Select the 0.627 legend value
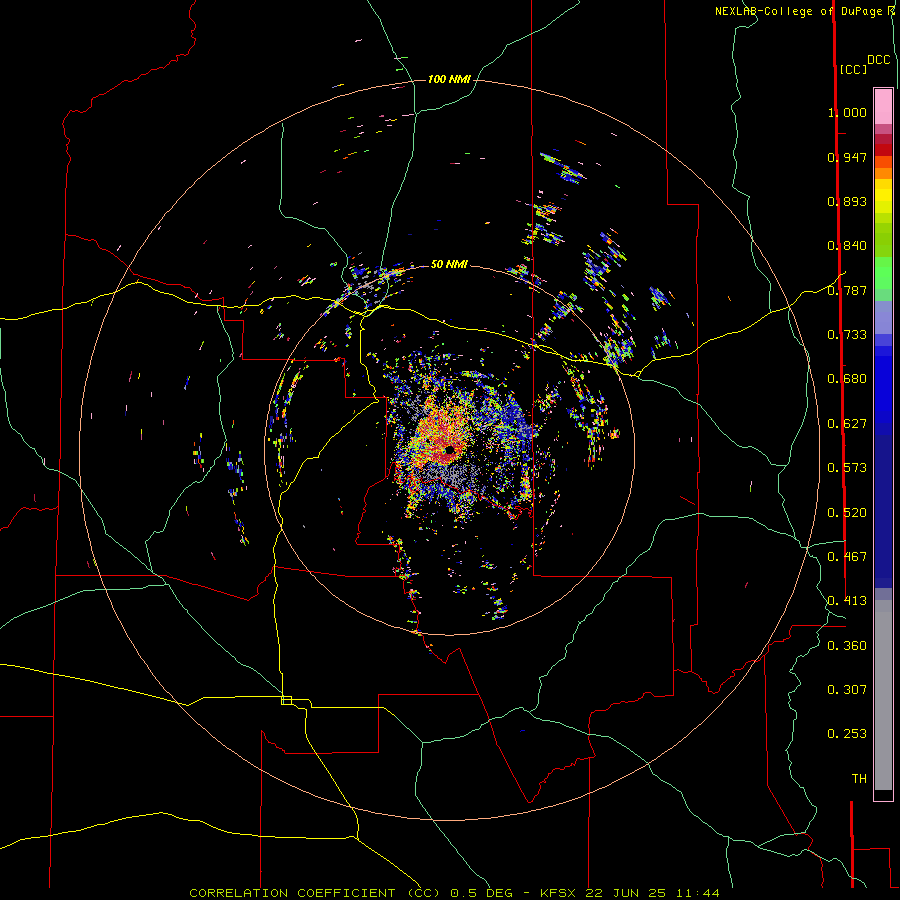 pyautogui.click(x=847, y=424)
